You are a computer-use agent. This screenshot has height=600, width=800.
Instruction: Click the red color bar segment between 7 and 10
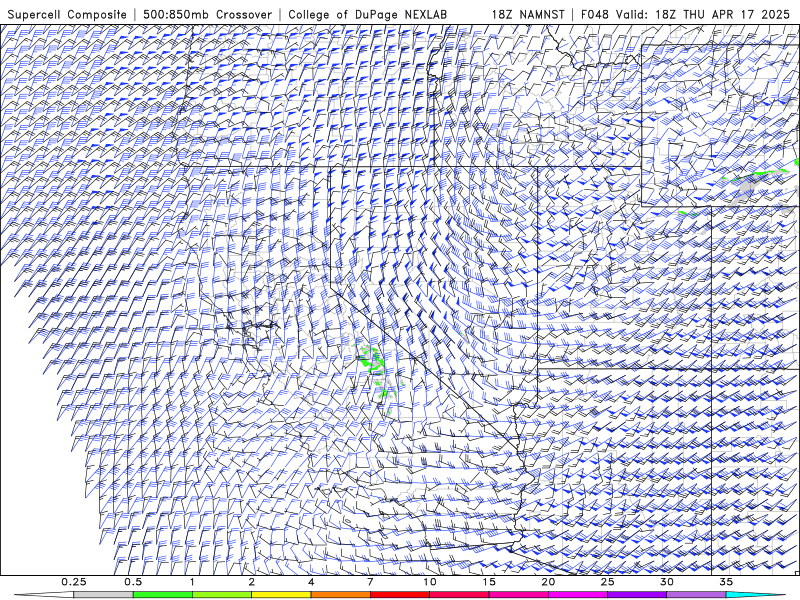pyautogui.click(x=399, y=595)
